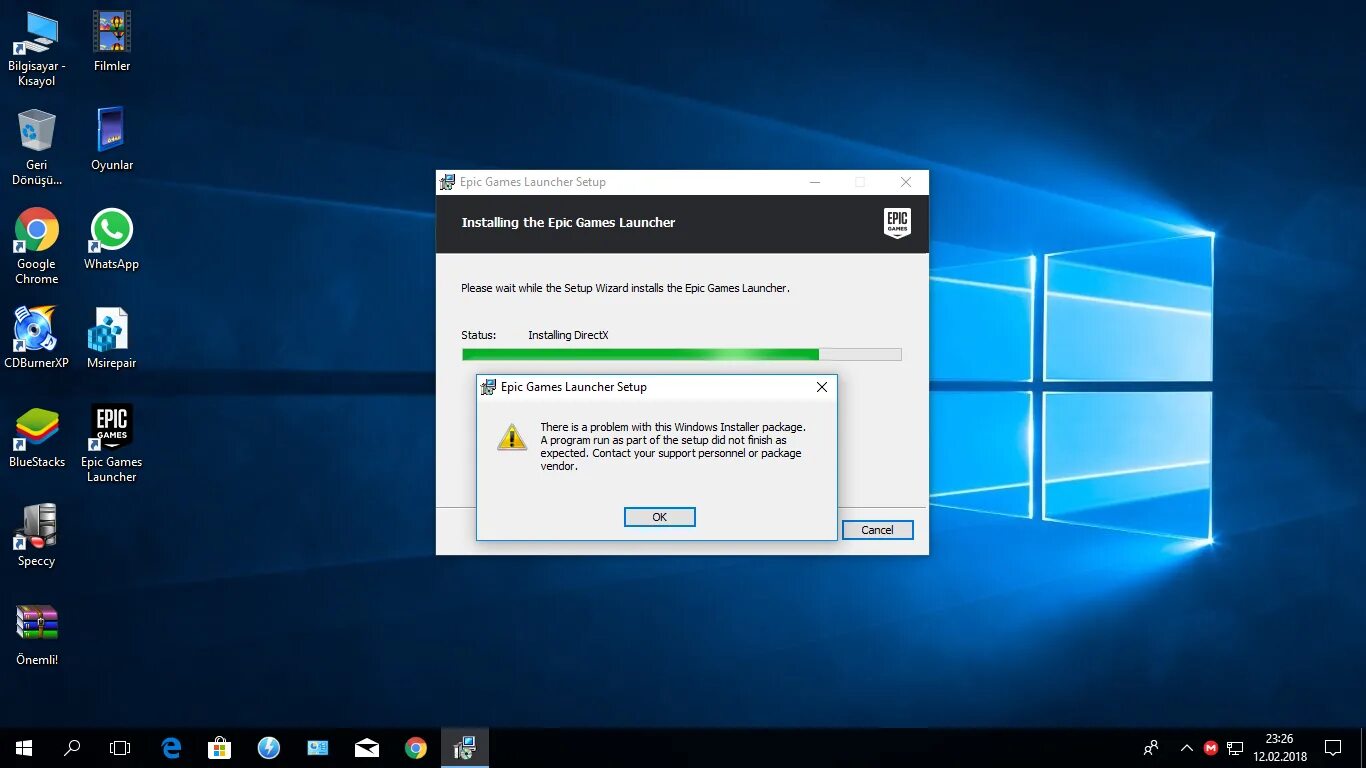Select the BlueStacks desktop shortcut

coord(37,438)
